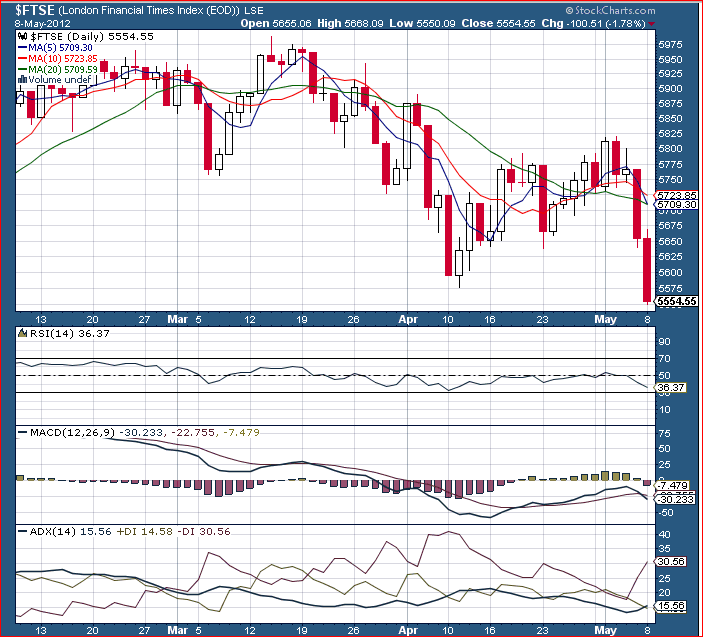
Task: Click the $FTSE (Daily) 5554.55 legend
Action: coord(91,37)
